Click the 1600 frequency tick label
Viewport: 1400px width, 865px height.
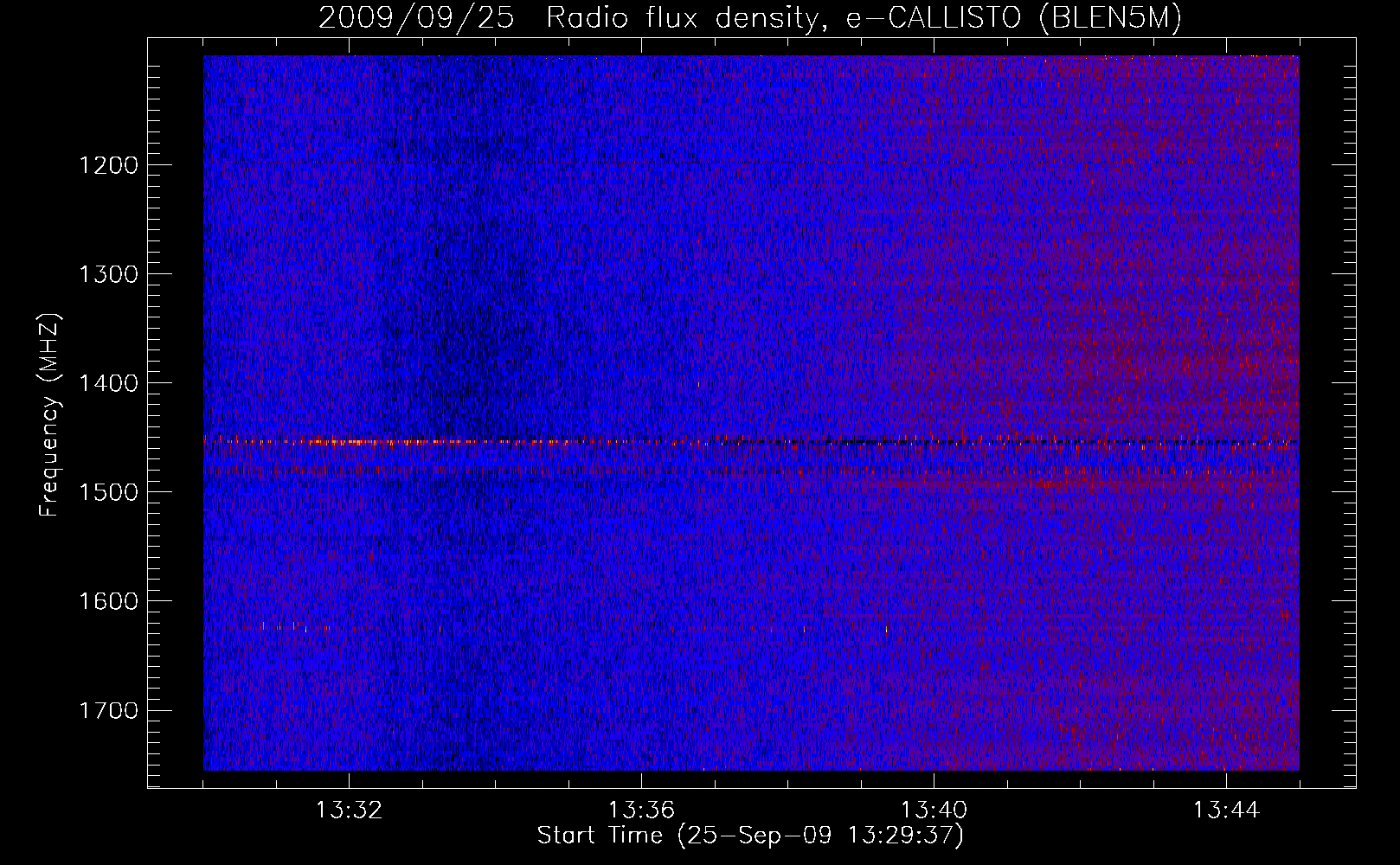pyautogui.click(x=108, y=601)
